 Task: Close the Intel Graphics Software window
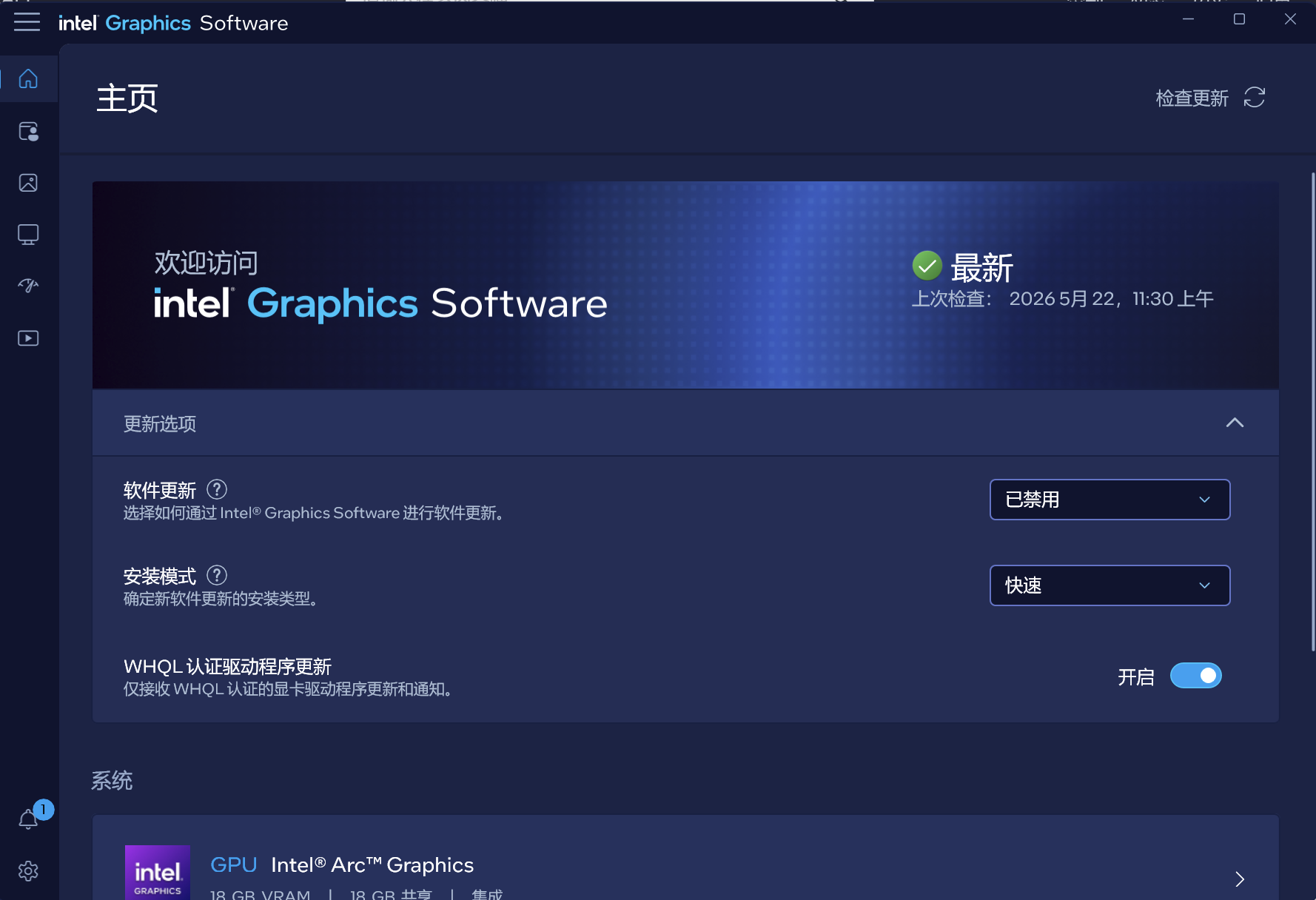click(x=1290, y=19)
